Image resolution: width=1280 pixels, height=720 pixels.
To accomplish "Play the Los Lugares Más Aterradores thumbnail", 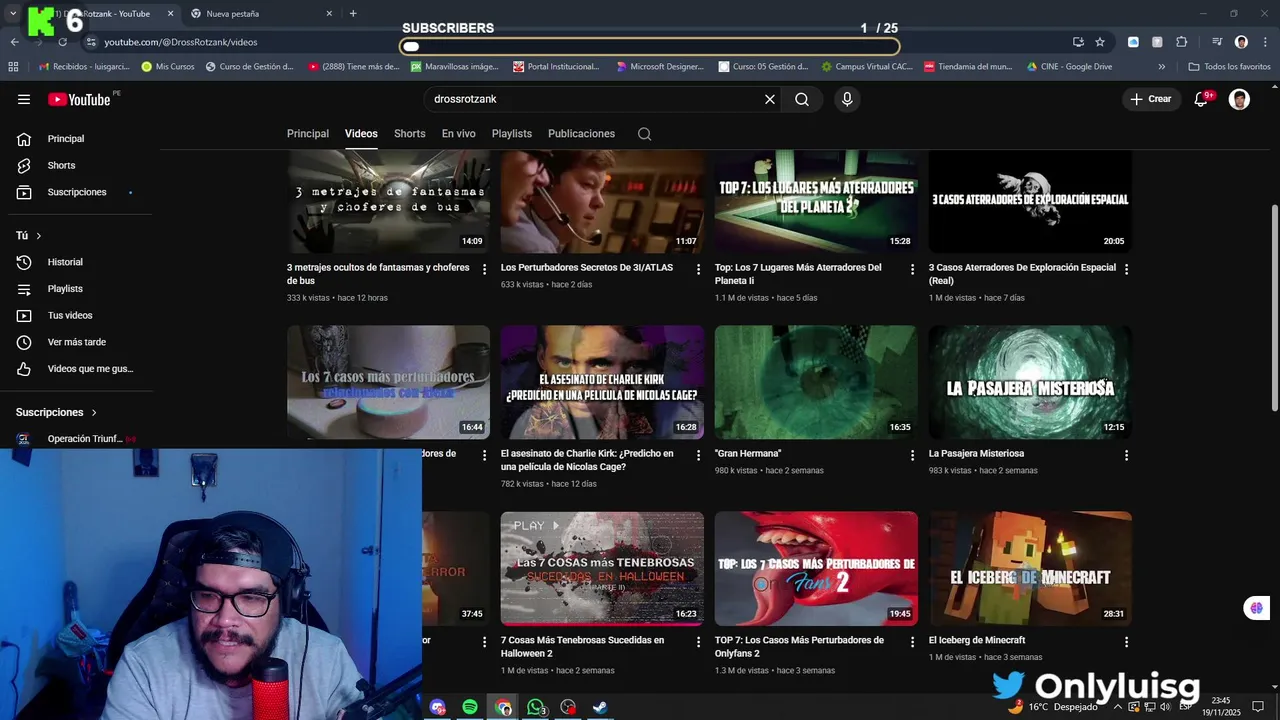I will point(816,201).
